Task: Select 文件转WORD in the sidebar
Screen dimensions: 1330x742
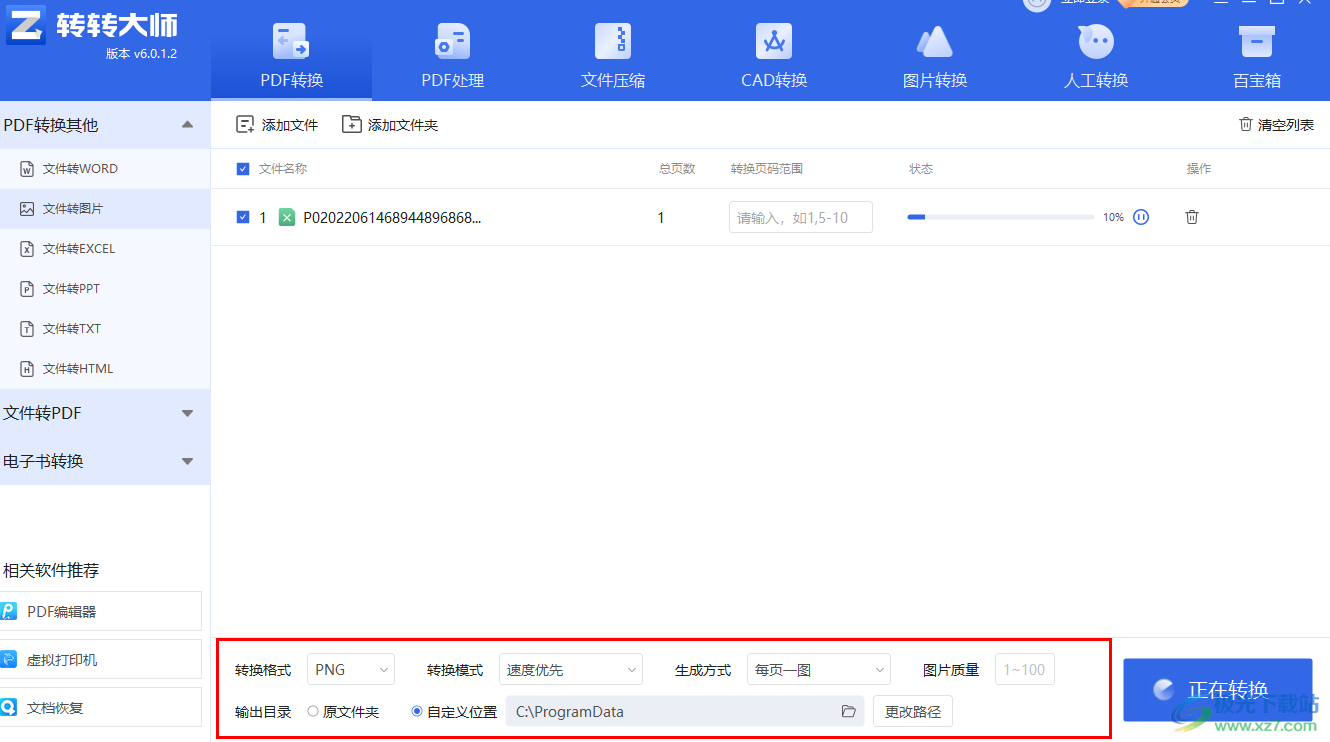Action: (x=105, y=169)
